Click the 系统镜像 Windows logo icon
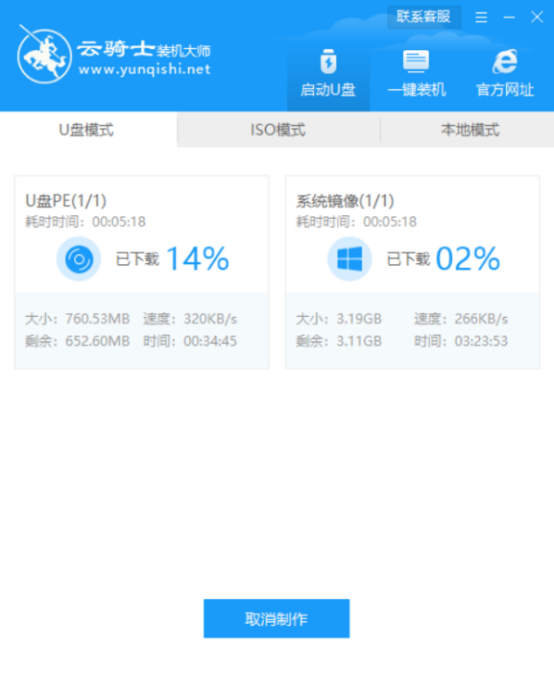This screenshot has height=685, width=554. pos(350,259)
